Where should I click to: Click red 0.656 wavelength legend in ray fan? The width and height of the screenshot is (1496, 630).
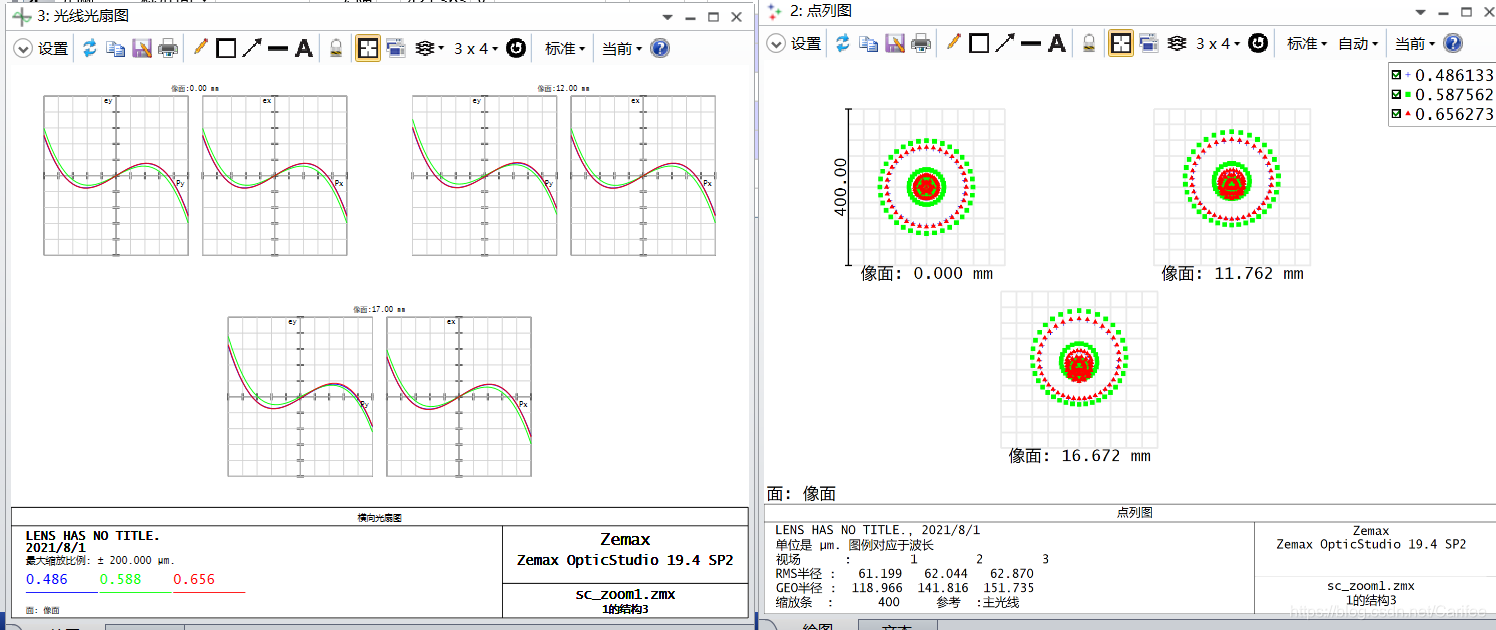coord(194,579)
